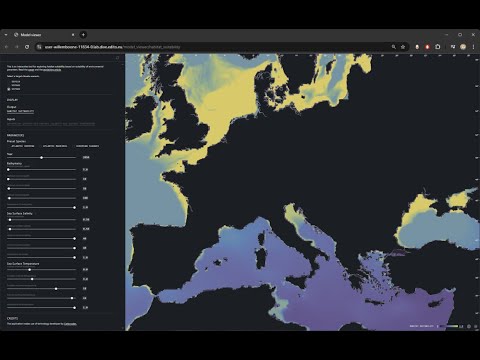Open a new browser tab with plus

coord(83,35)
